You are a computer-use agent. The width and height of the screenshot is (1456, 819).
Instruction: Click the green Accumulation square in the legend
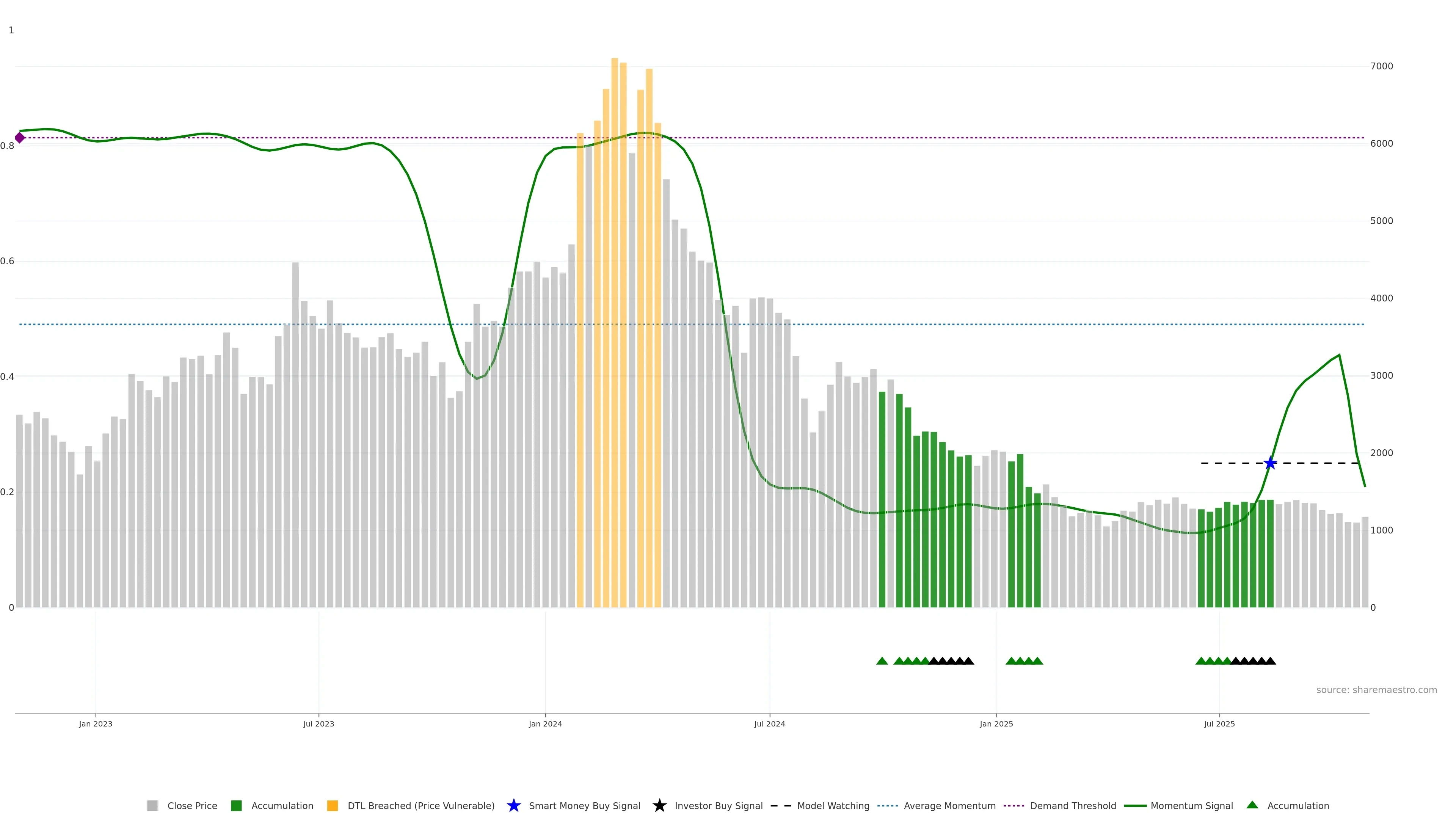click(x=236, y=805)
